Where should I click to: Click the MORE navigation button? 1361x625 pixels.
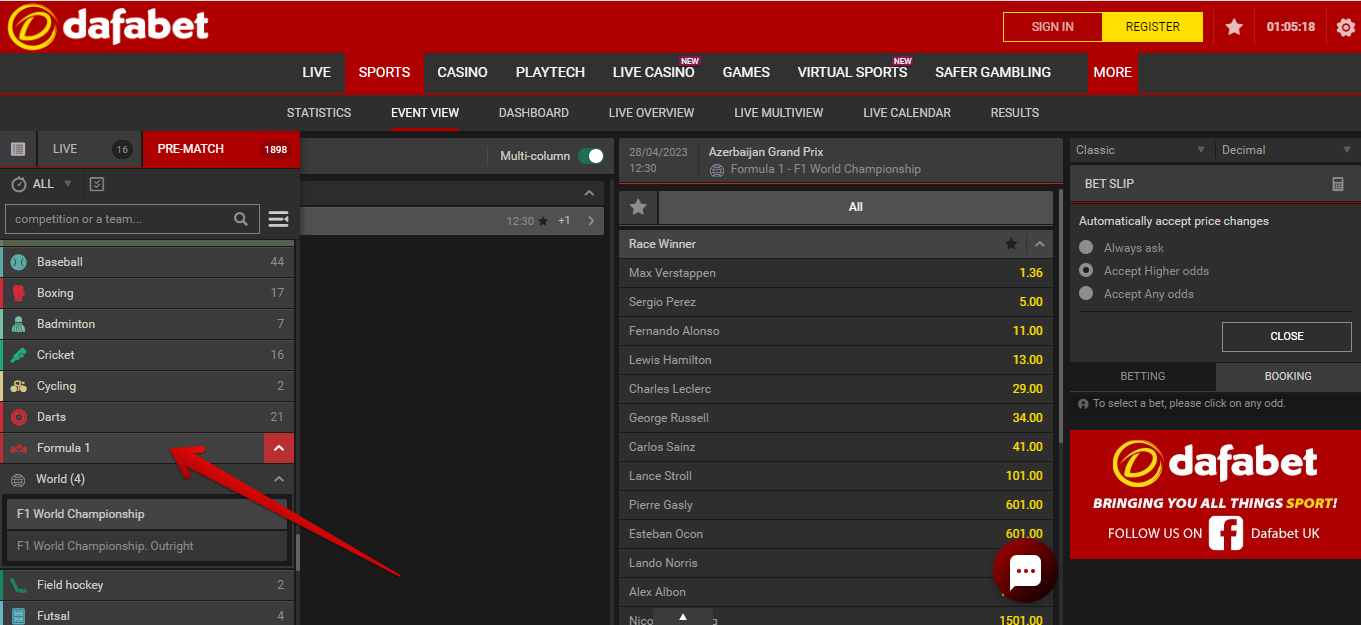[1113, 73]
